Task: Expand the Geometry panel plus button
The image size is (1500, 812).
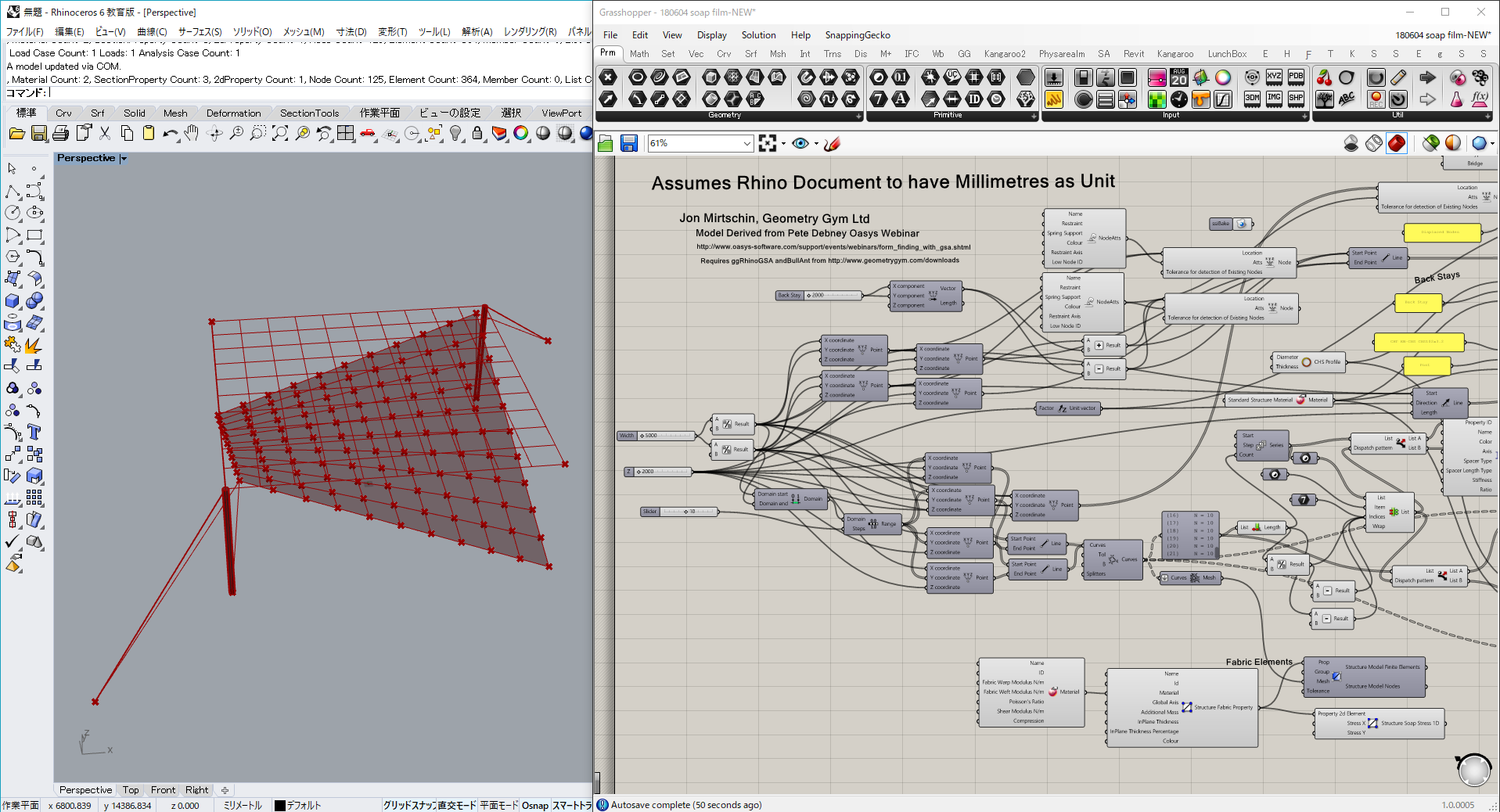Action: (x=858, y=116)
